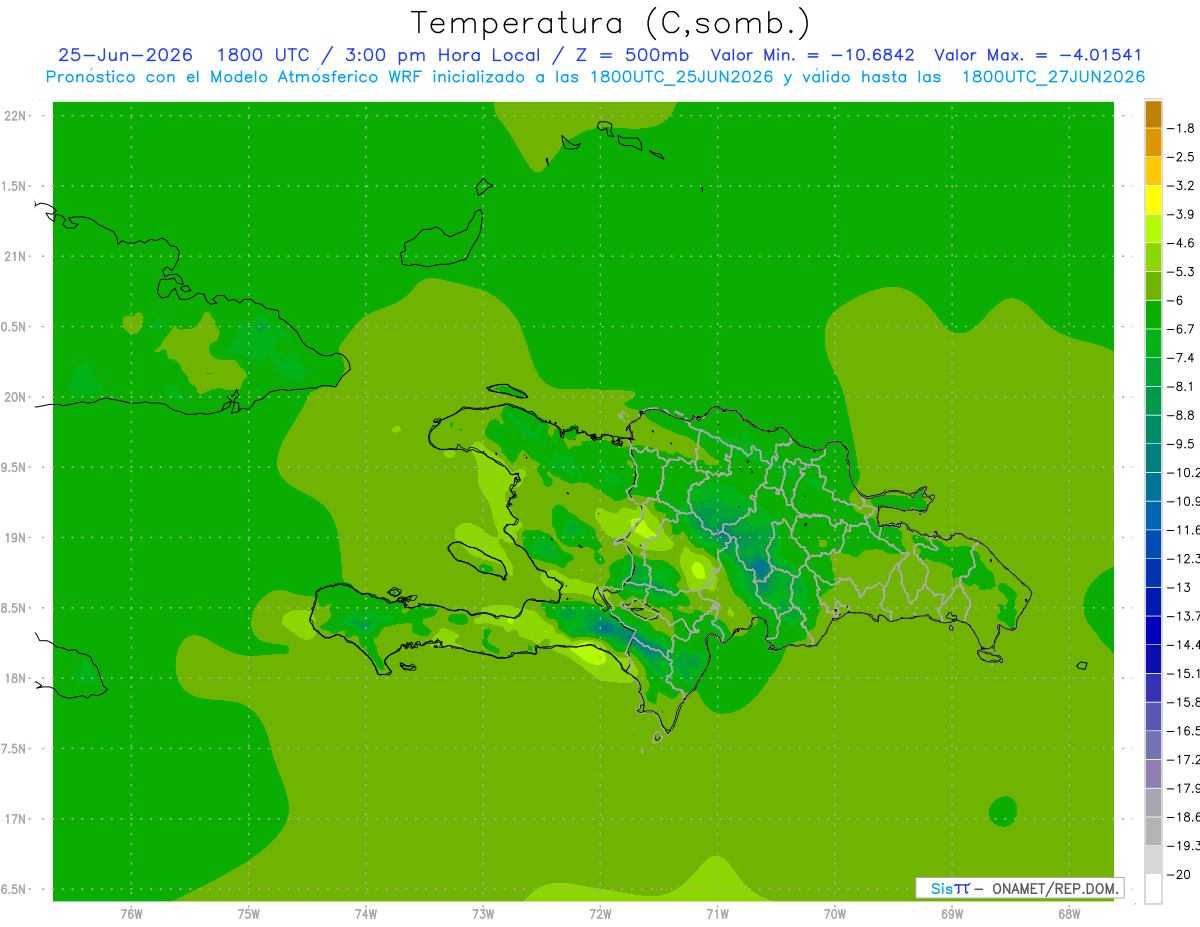This screenshot has width=1200, height=927.
Task: Click the '-8.1' colorbar value
Action: coord(1182,386)
